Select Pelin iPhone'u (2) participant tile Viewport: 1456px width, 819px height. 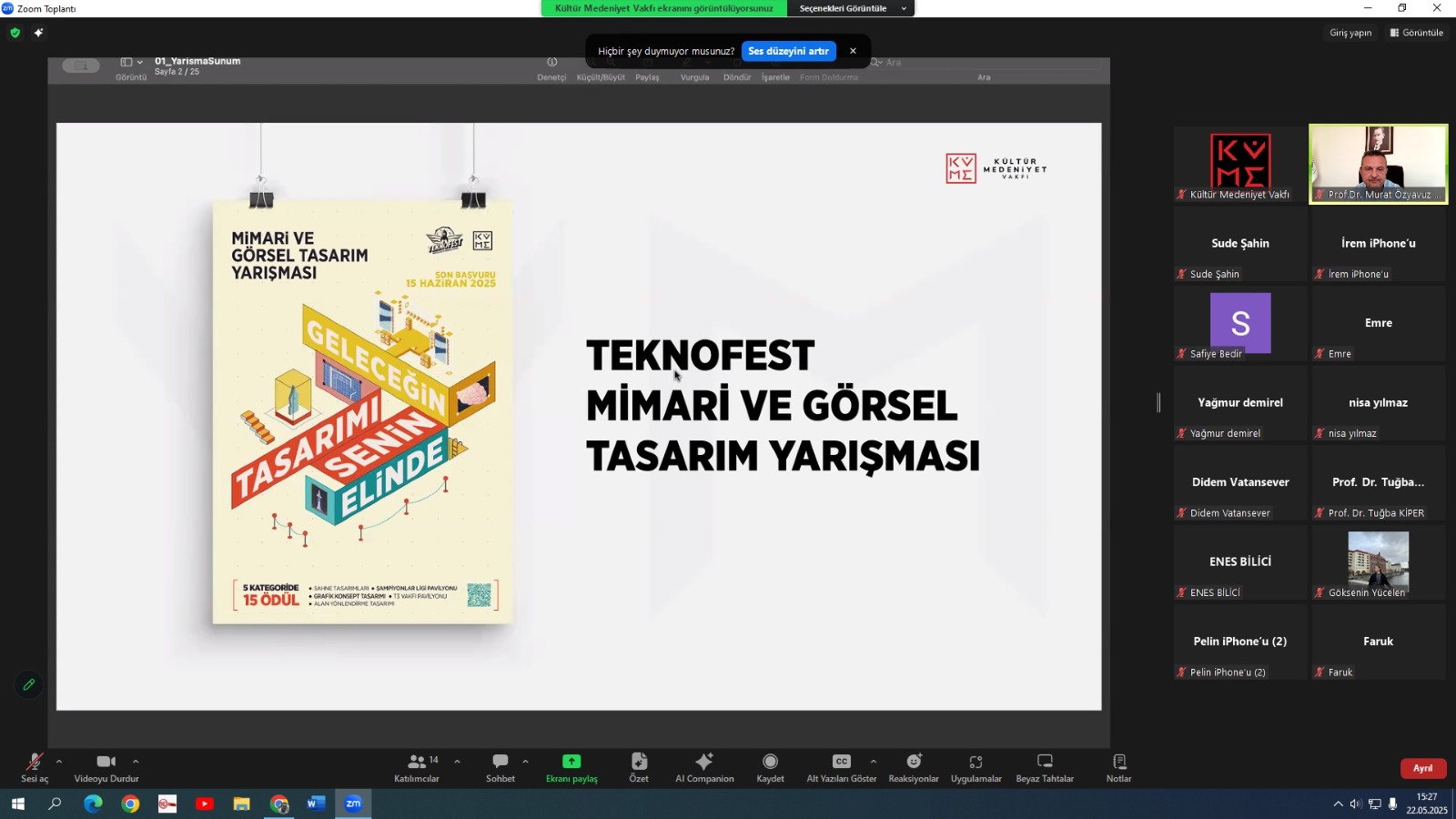click(1240, 642)
